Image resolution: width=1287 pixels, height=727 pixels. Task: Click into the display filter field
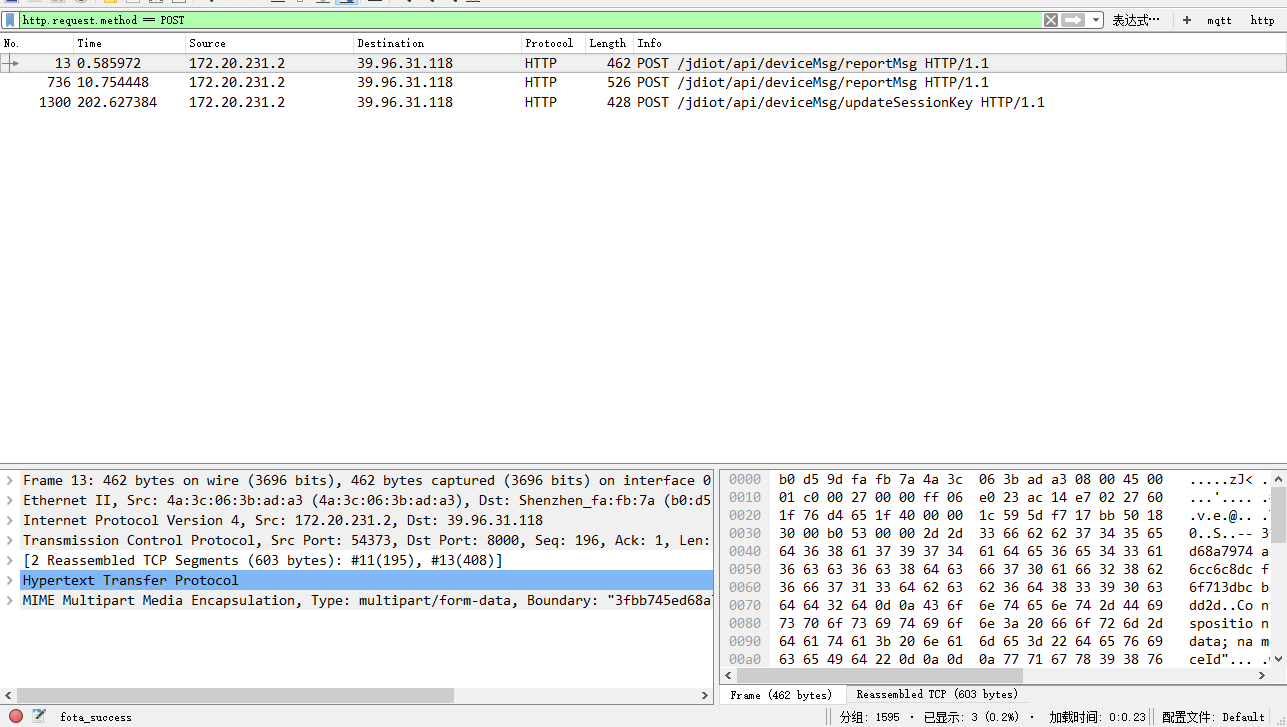(530, 20)
